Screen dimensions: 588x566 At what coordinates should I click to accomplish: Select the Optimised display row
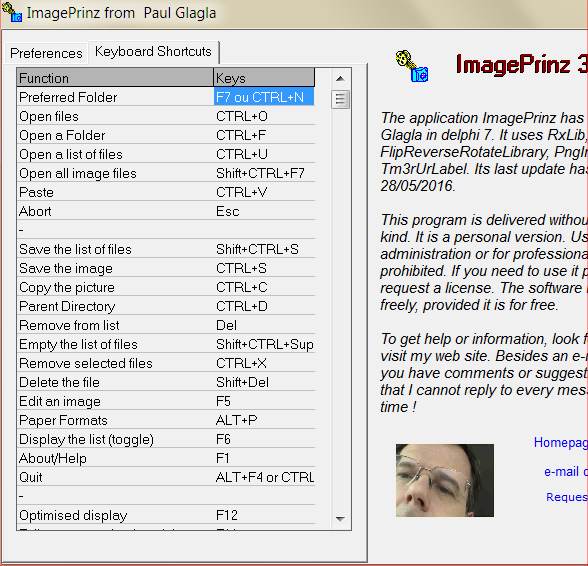pos(165,515)
